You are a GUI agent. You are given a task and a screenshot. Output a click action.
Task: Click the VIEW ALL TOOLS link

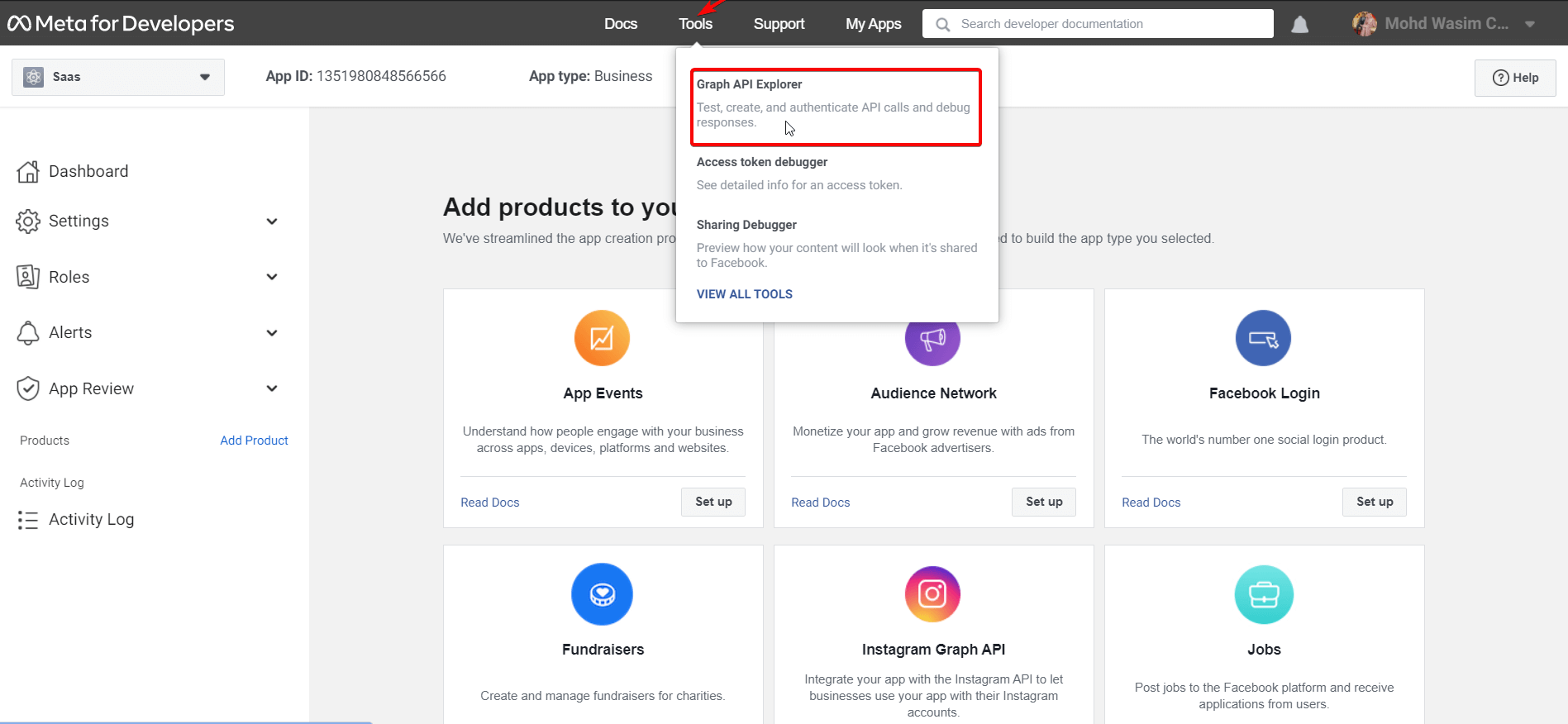[744, 294]
